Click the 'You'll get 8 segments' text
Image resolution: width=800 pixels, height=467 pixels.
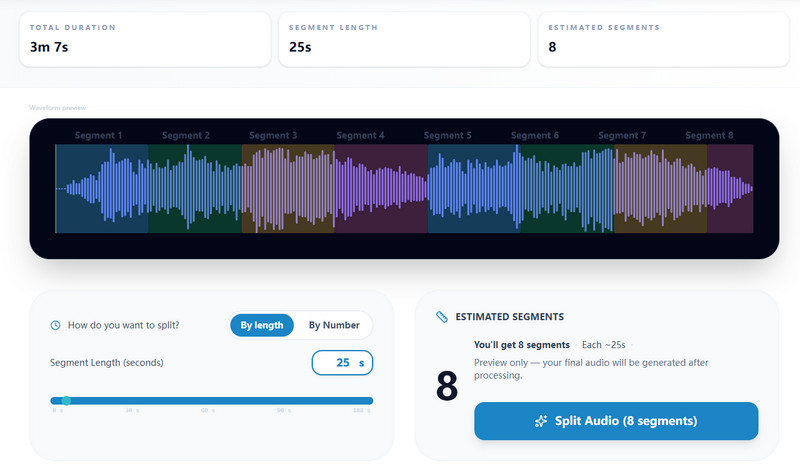521,345
